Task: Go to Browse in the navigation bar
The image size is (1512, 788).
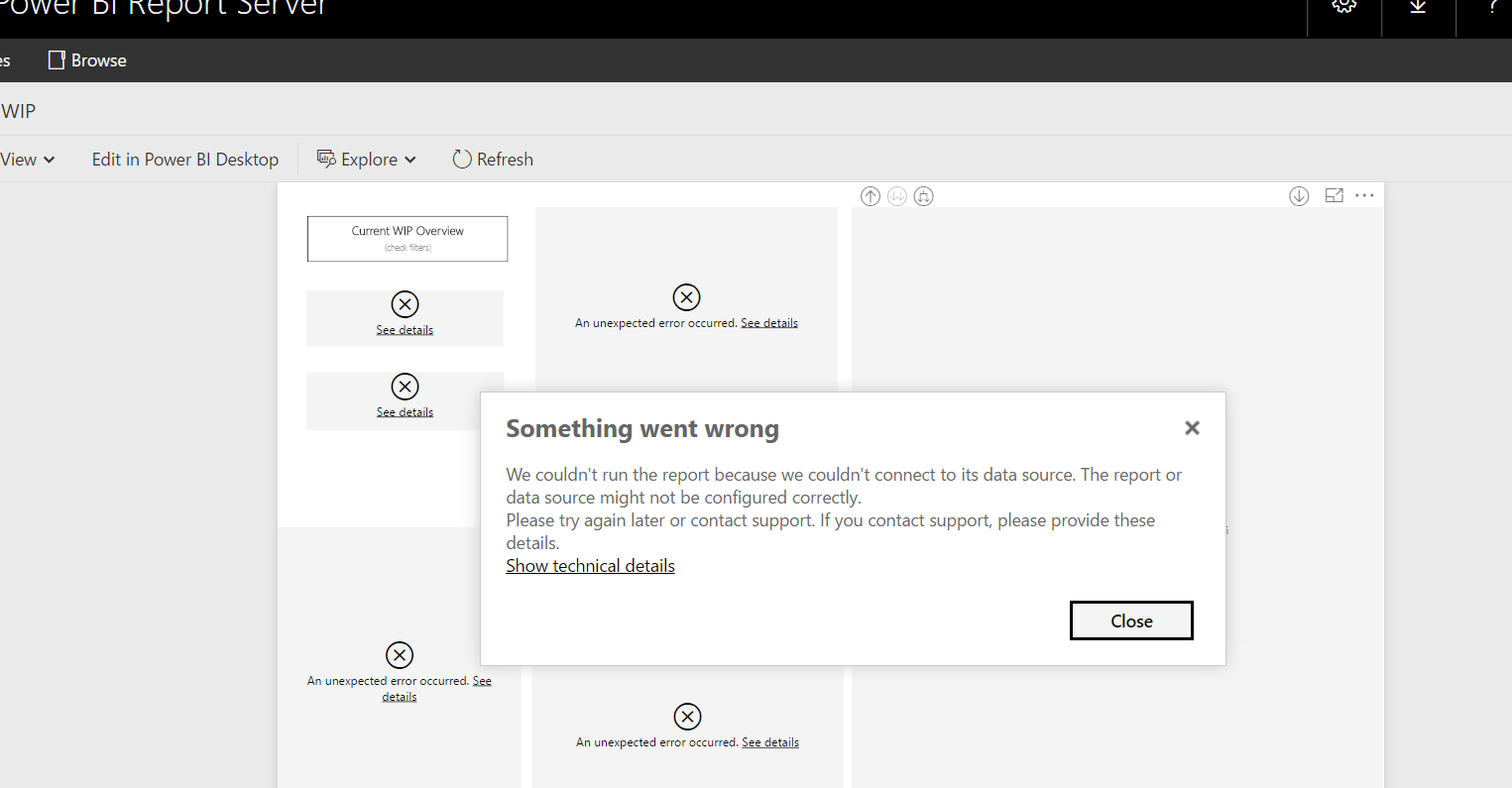Action: click(87, 60)
